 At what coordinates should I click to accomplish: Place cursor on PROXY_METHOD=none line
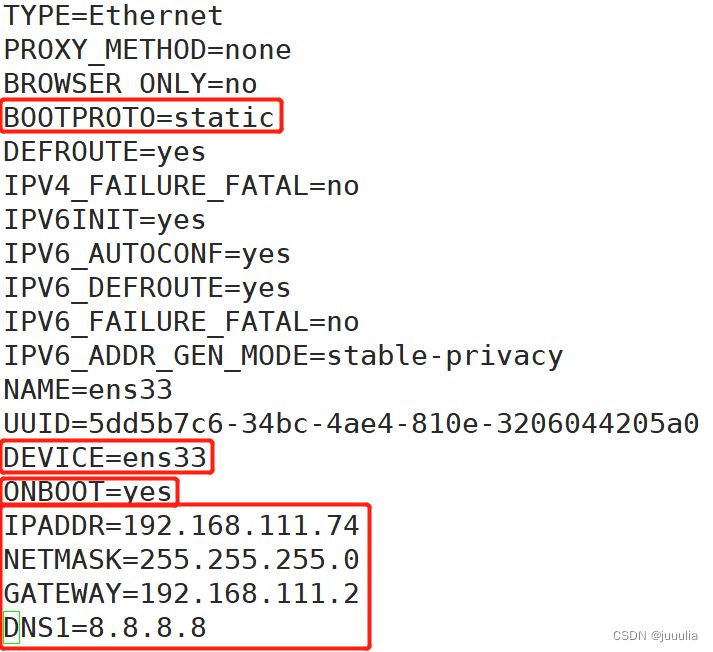click(x=147, y=50)
